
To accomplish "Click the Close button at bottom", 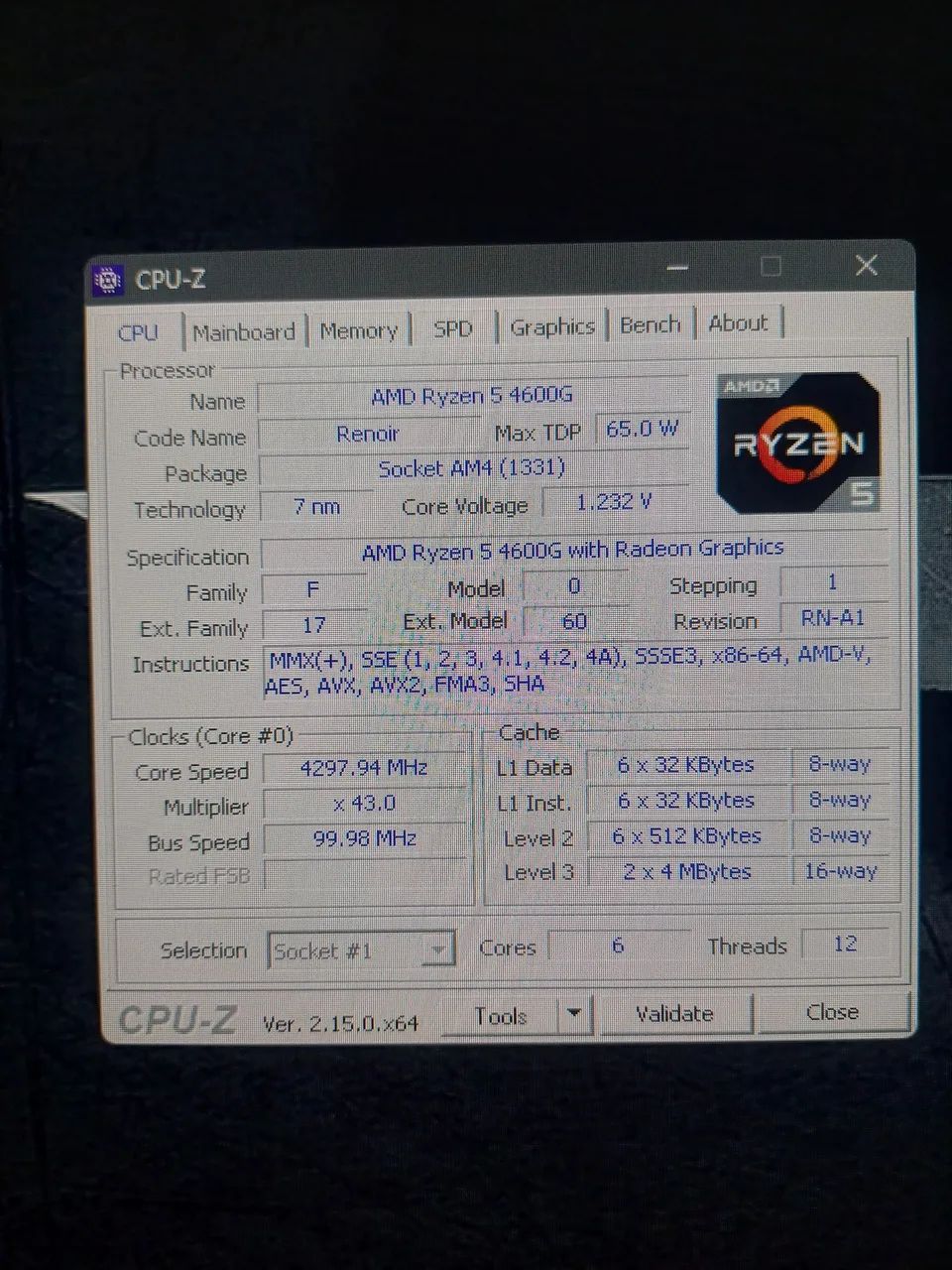I will [833, 1012].
